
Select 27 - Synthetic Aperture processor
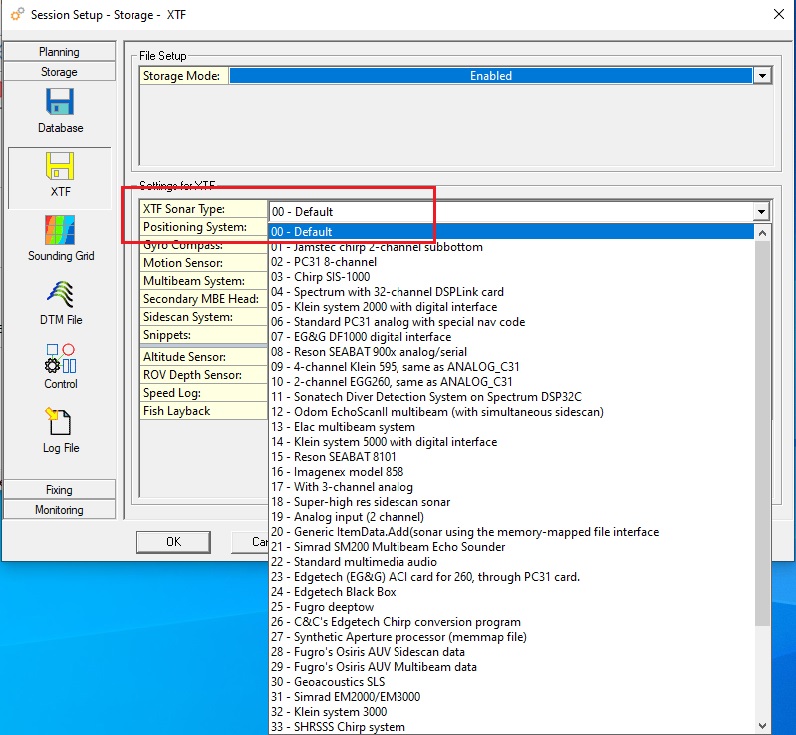coord(511,637)
